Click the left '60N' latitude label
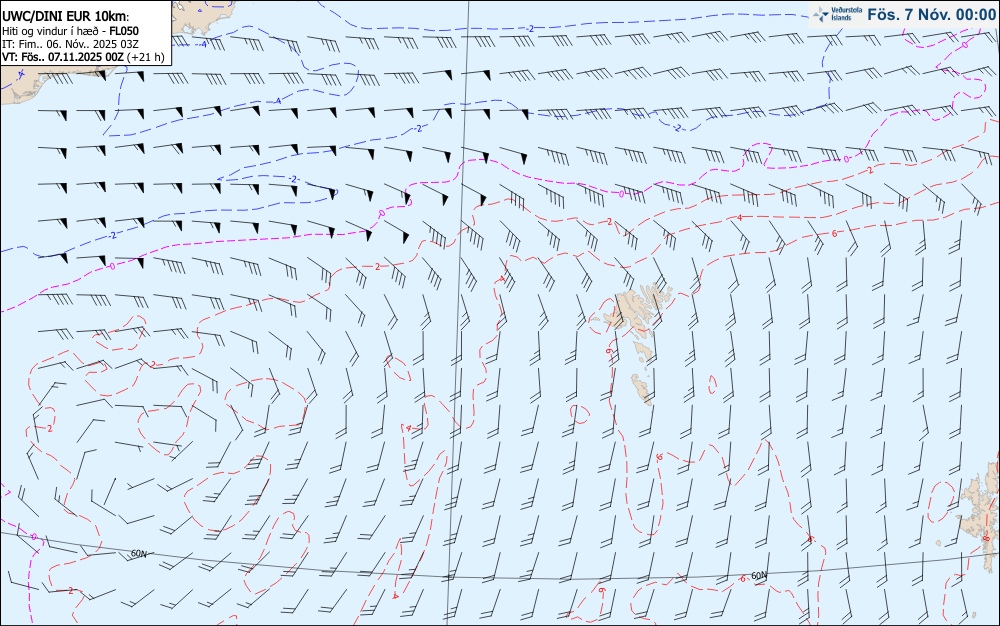Screen dimensions: 1000x626 [x=138, y=554]
